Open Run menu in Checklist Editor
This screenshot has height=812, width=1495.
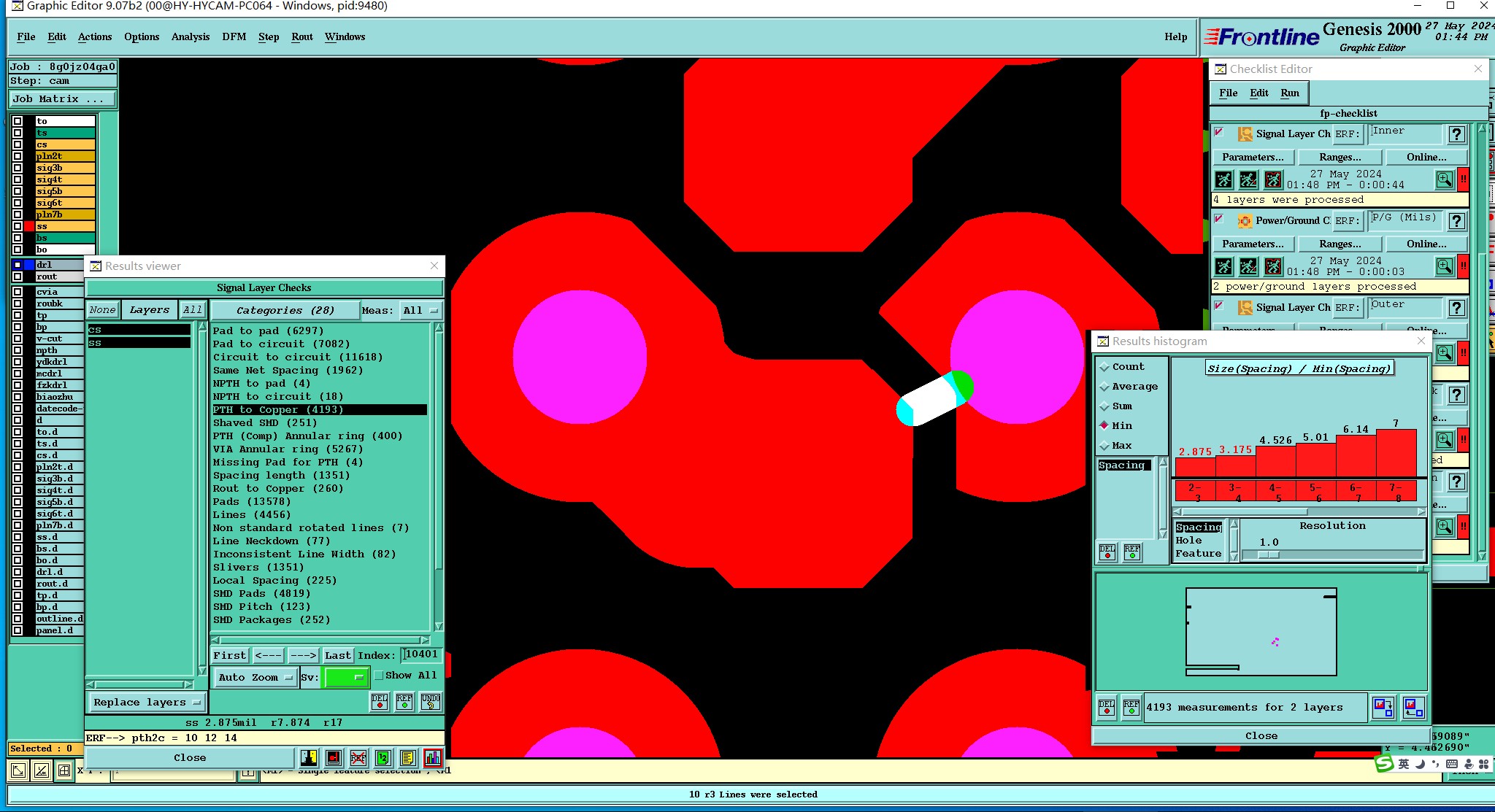(x=1290, y=93)
